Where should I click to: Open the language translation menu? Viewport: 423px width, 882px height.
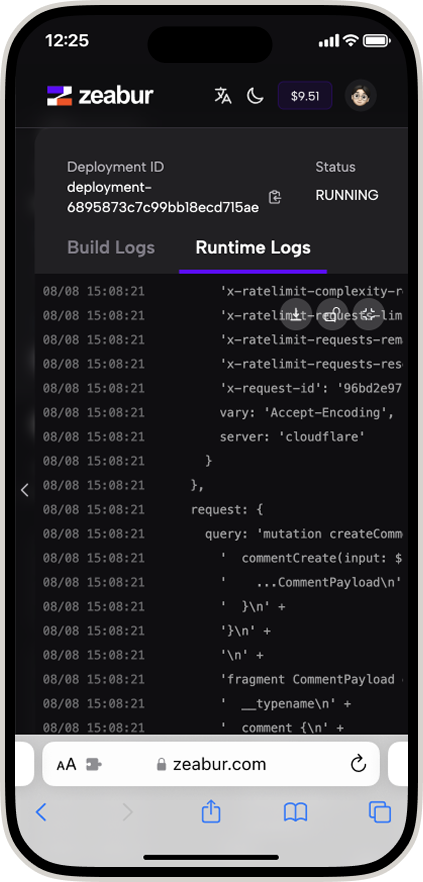pos(223,96)
